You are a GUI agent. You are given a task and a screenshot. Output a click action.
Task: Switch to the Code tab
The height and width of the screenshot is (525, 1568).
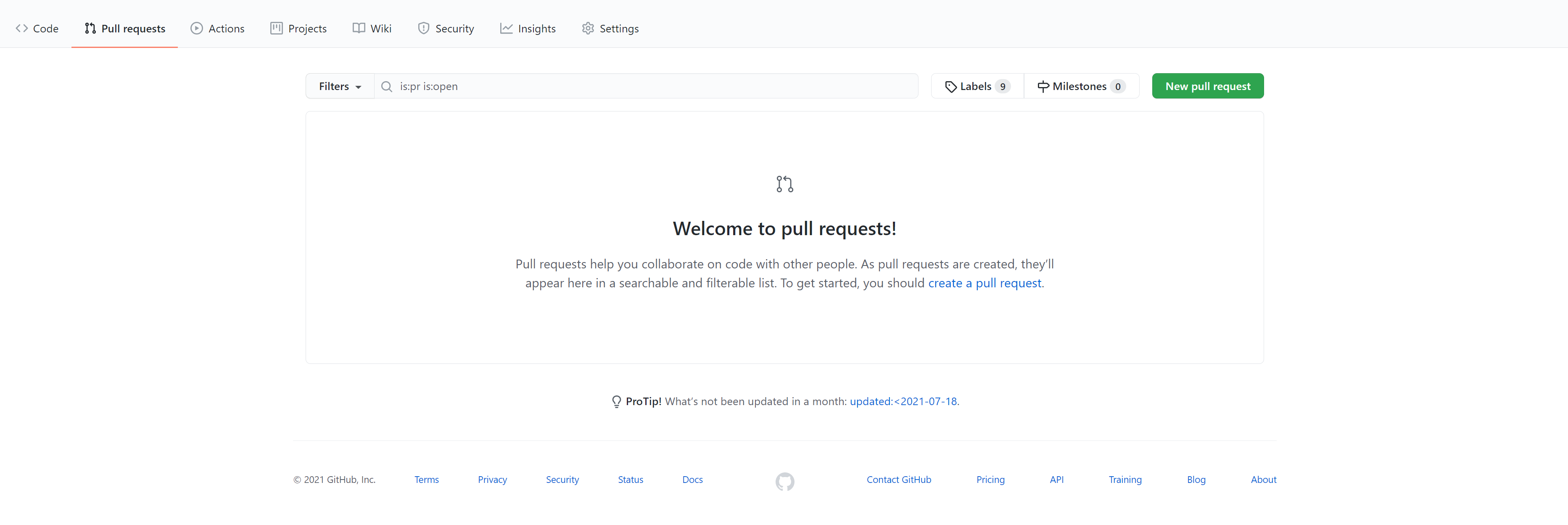[37, 29]
